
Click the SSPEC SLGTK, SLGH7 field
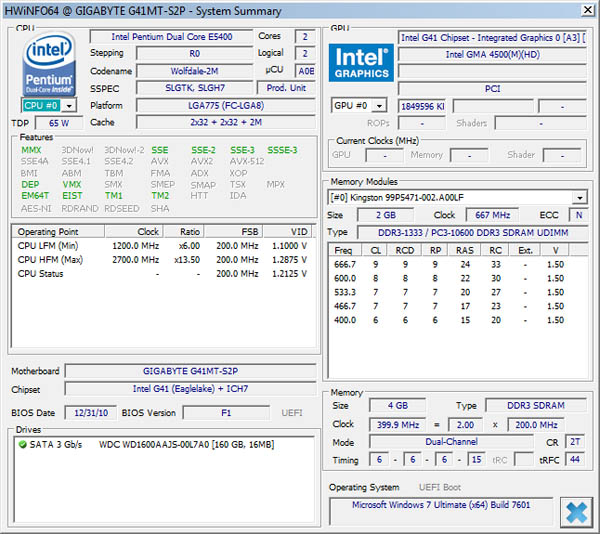pyautogui.click(x=194, y=88)
